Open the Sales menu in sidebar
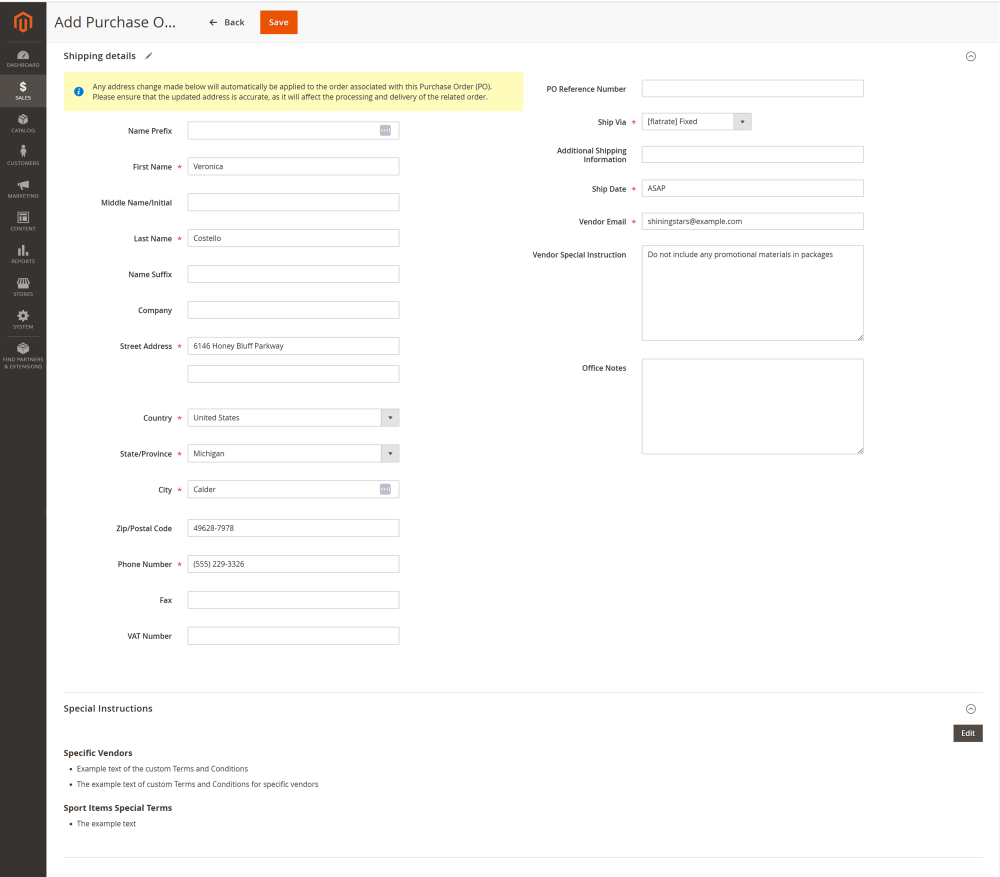The width and height of the screenshot is (1000, 877). click(23, 90)
